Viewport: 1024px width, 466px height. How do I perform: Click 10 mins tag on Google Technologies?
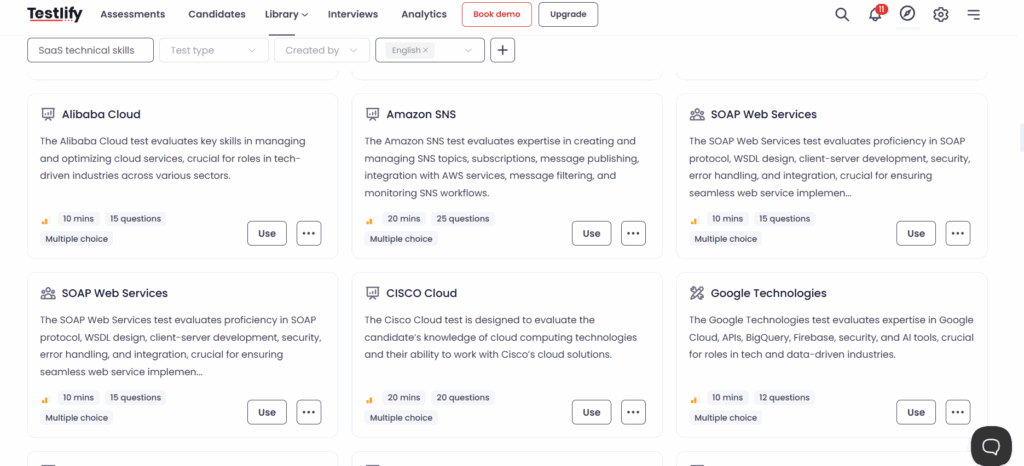pyautogui.click(x=727, y=397)
